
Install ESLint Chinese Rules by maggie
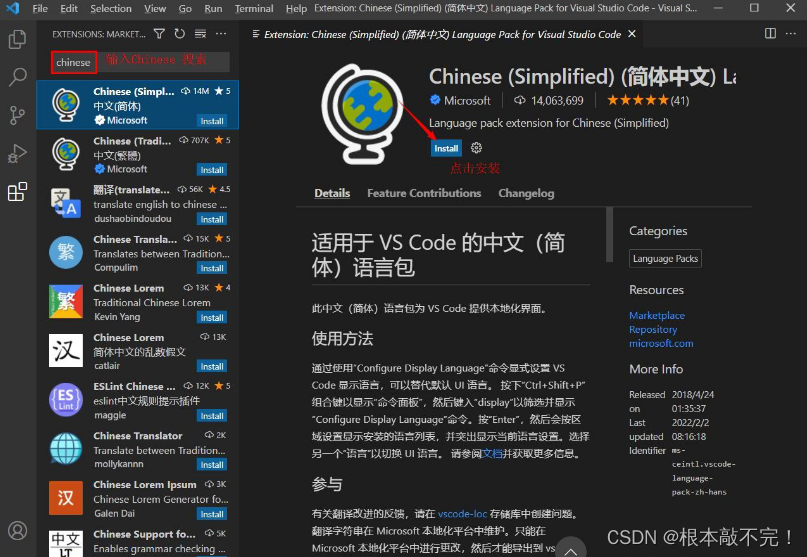point(212,416)
